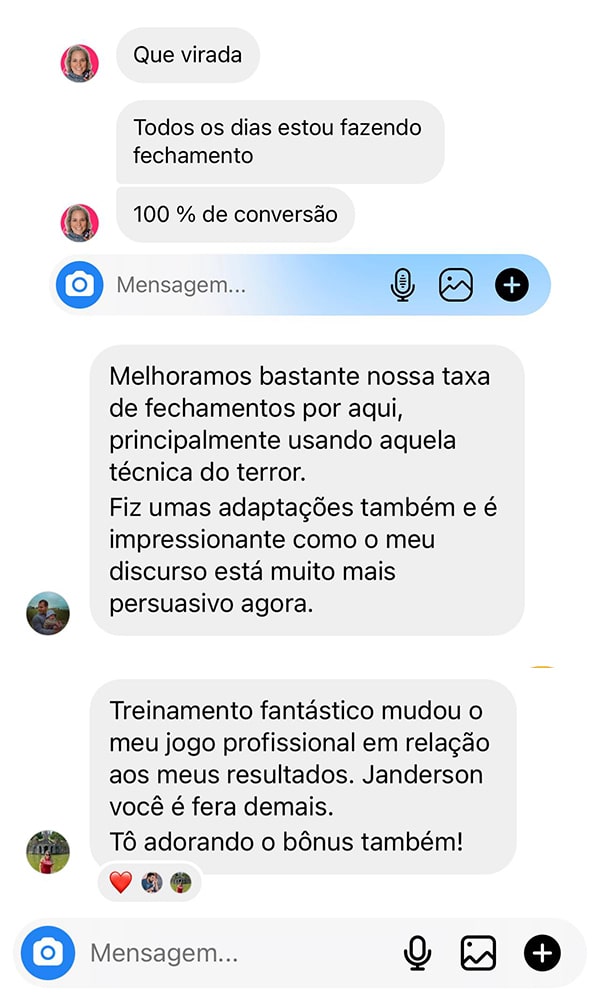600x1000 pixels.
Task: Tap the plus icon in the upper message bar
Action: 512,284
